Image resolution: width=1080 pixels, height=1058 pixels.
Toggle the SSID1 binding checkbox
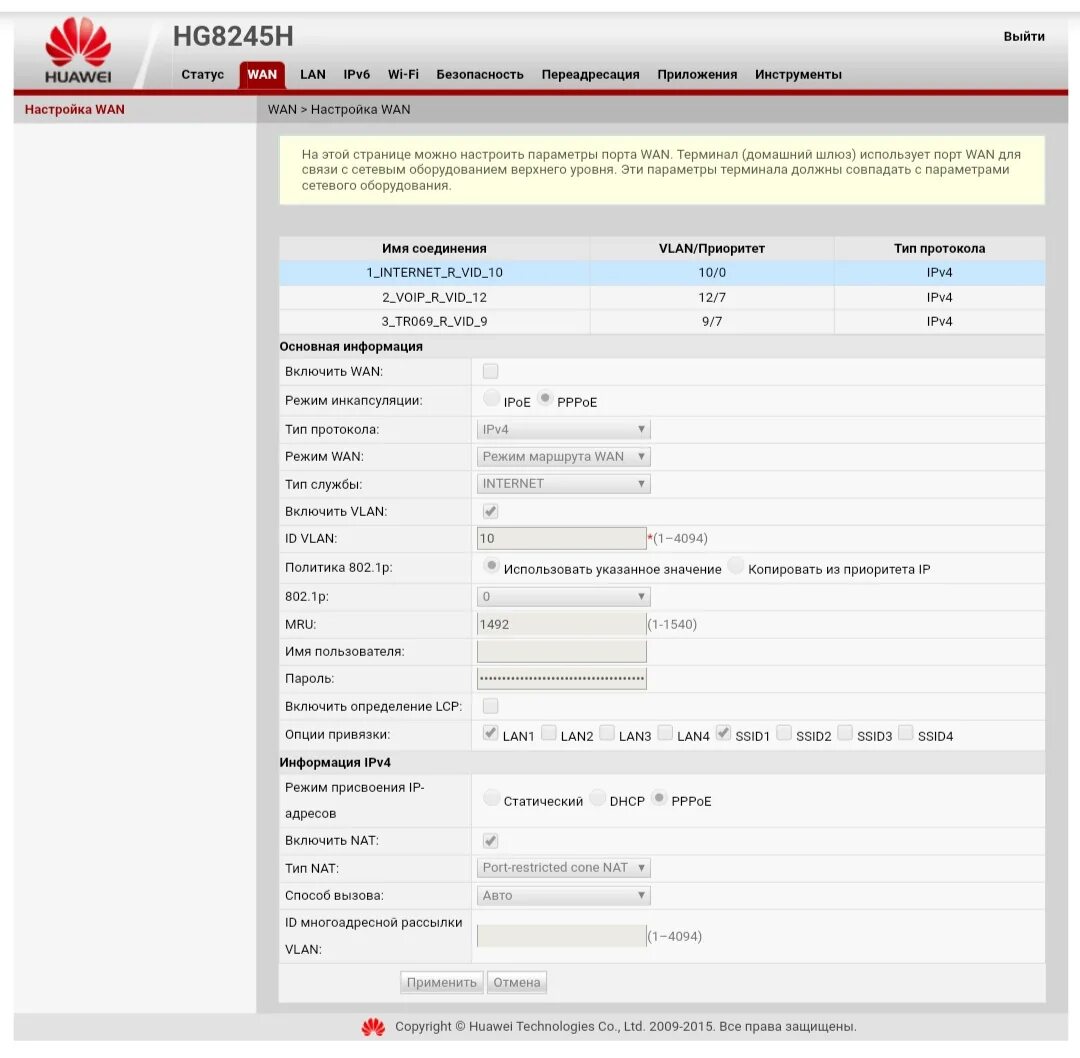coord(723,733)
